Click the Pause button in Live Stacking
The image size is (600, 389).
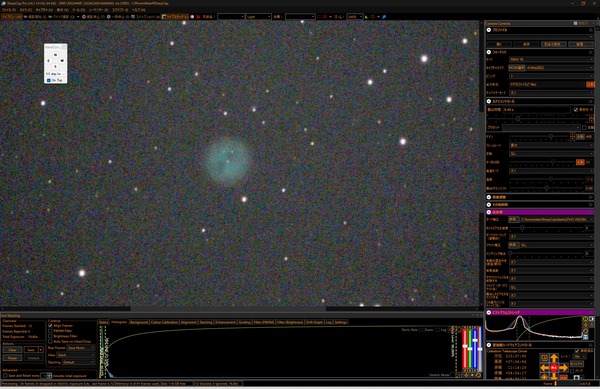[12, 358]
